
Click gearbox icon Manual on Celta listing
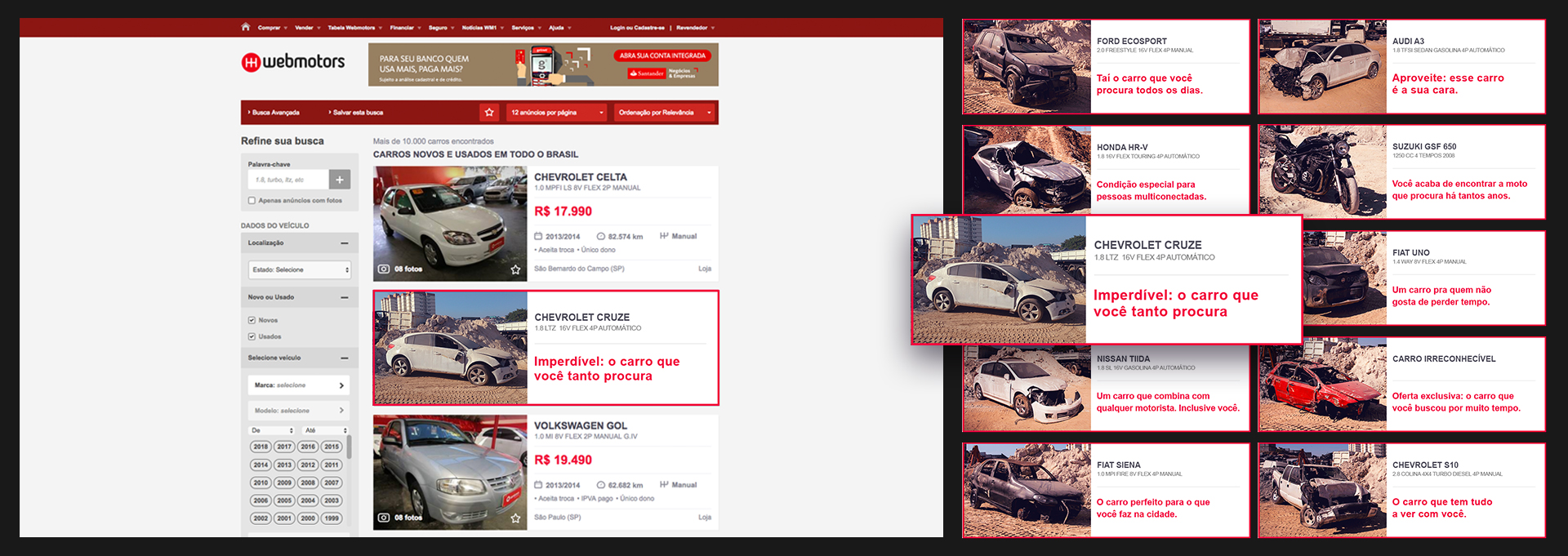[x=664, y=236]
